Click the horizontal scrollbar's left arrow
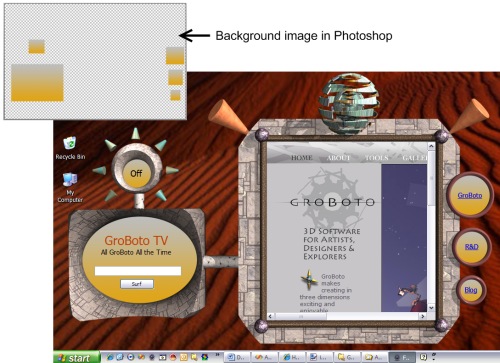This screenshot has height=363, width=500. point(270,316)
